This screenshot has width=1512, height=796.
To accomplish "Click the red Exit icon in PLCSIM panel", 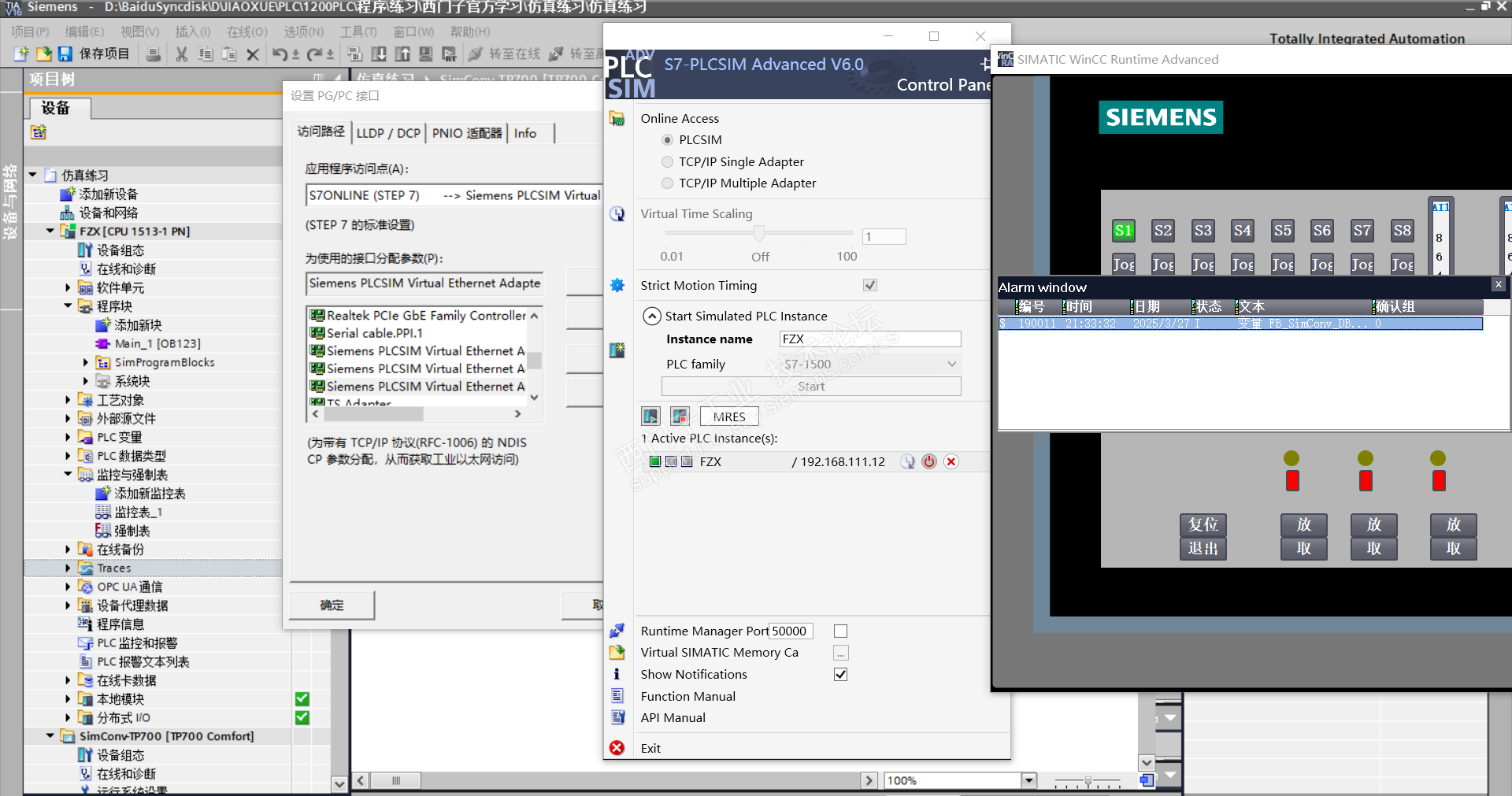I will (x=617, y=748).
